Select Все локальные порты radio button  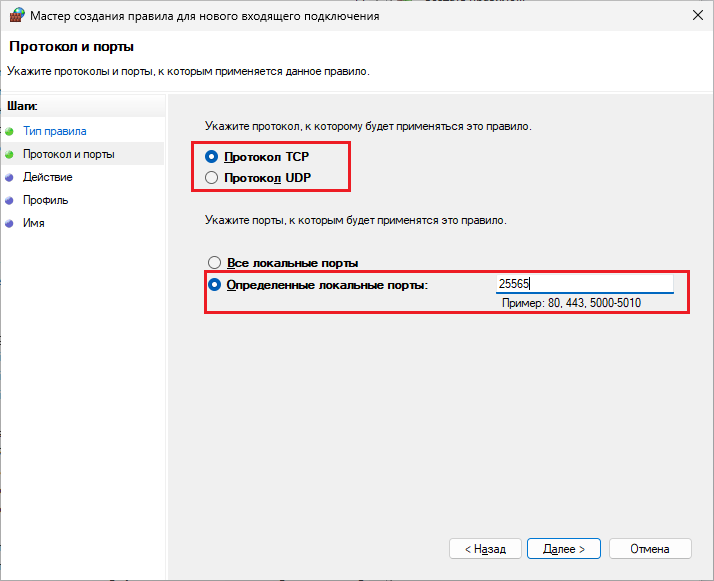click(213, 263)
